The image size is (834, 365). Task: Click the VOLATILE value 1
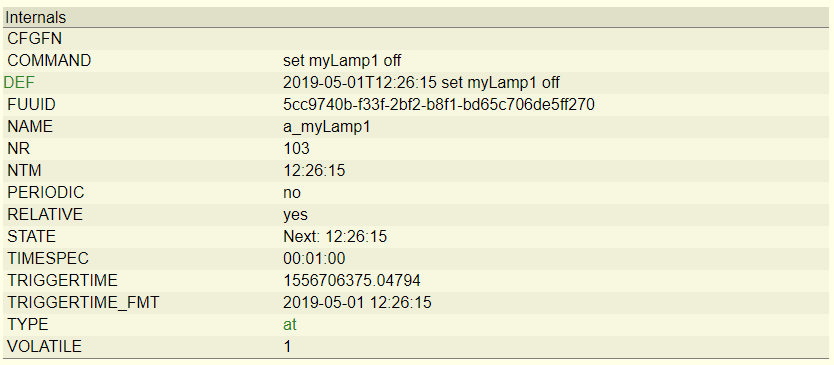[x=288, y=346]
